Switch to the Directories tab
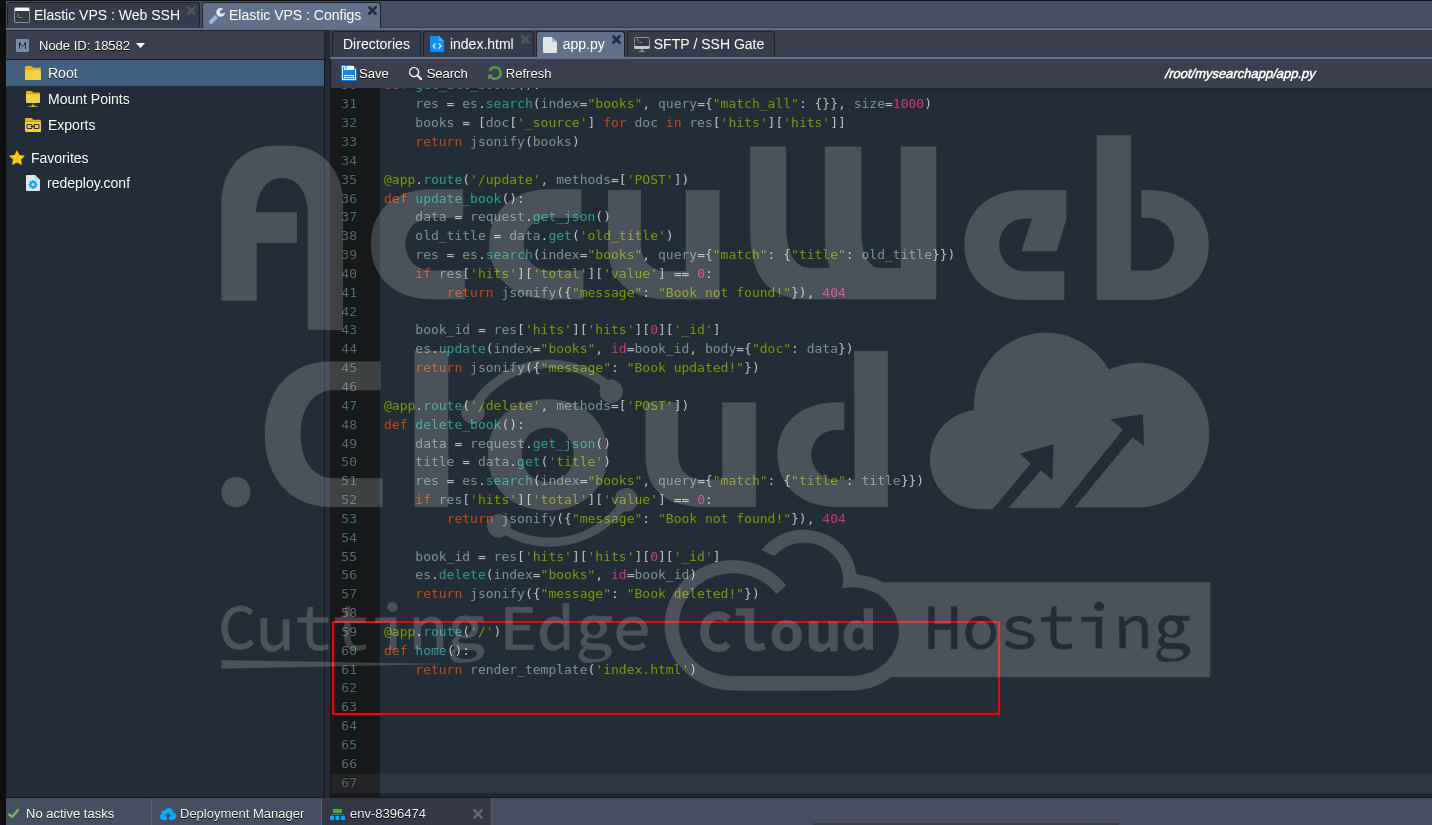Viewport: 1432px width, 825px height. [376, 44]
